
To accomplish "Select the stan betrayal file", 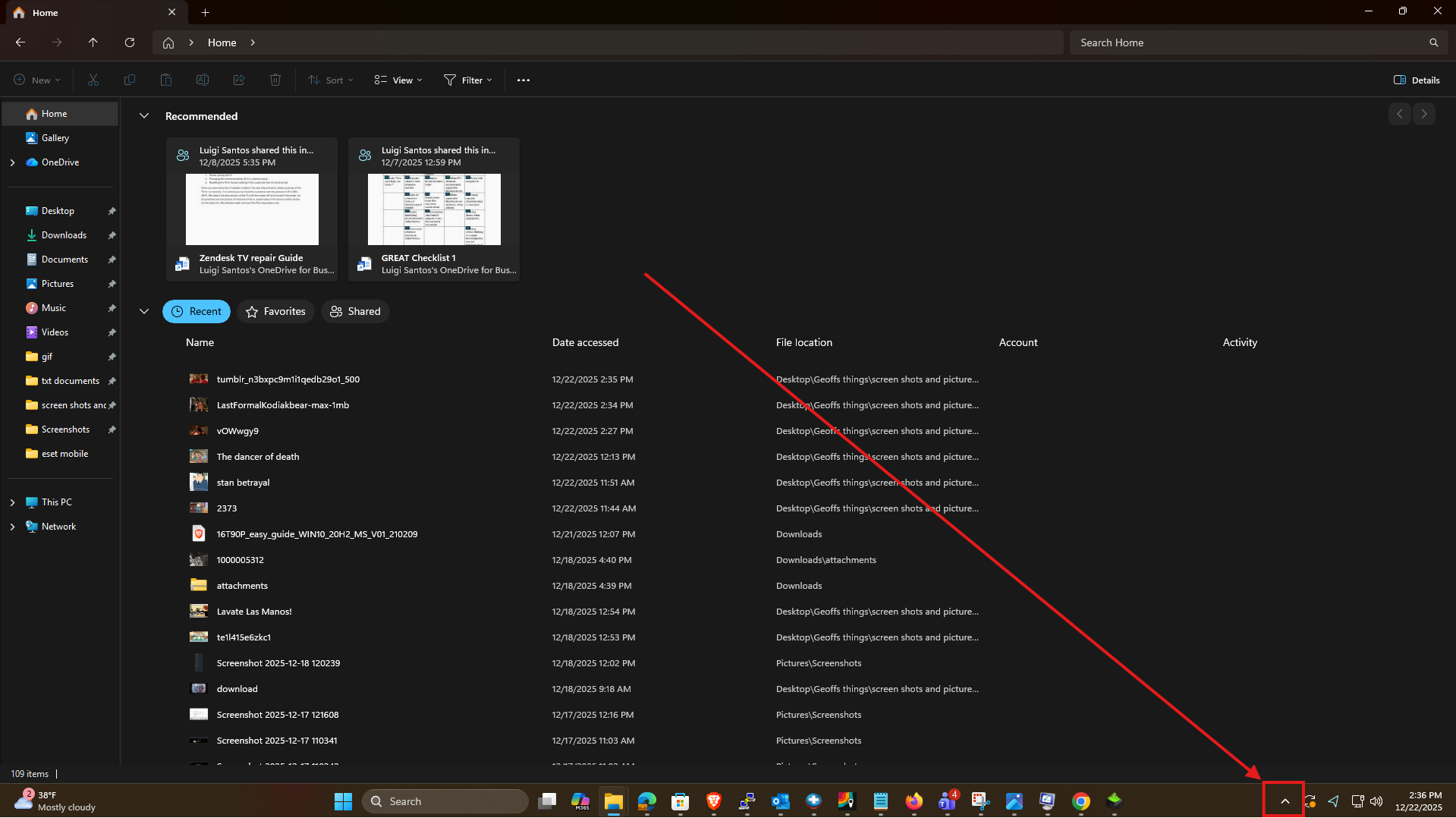I will (243, 483).
